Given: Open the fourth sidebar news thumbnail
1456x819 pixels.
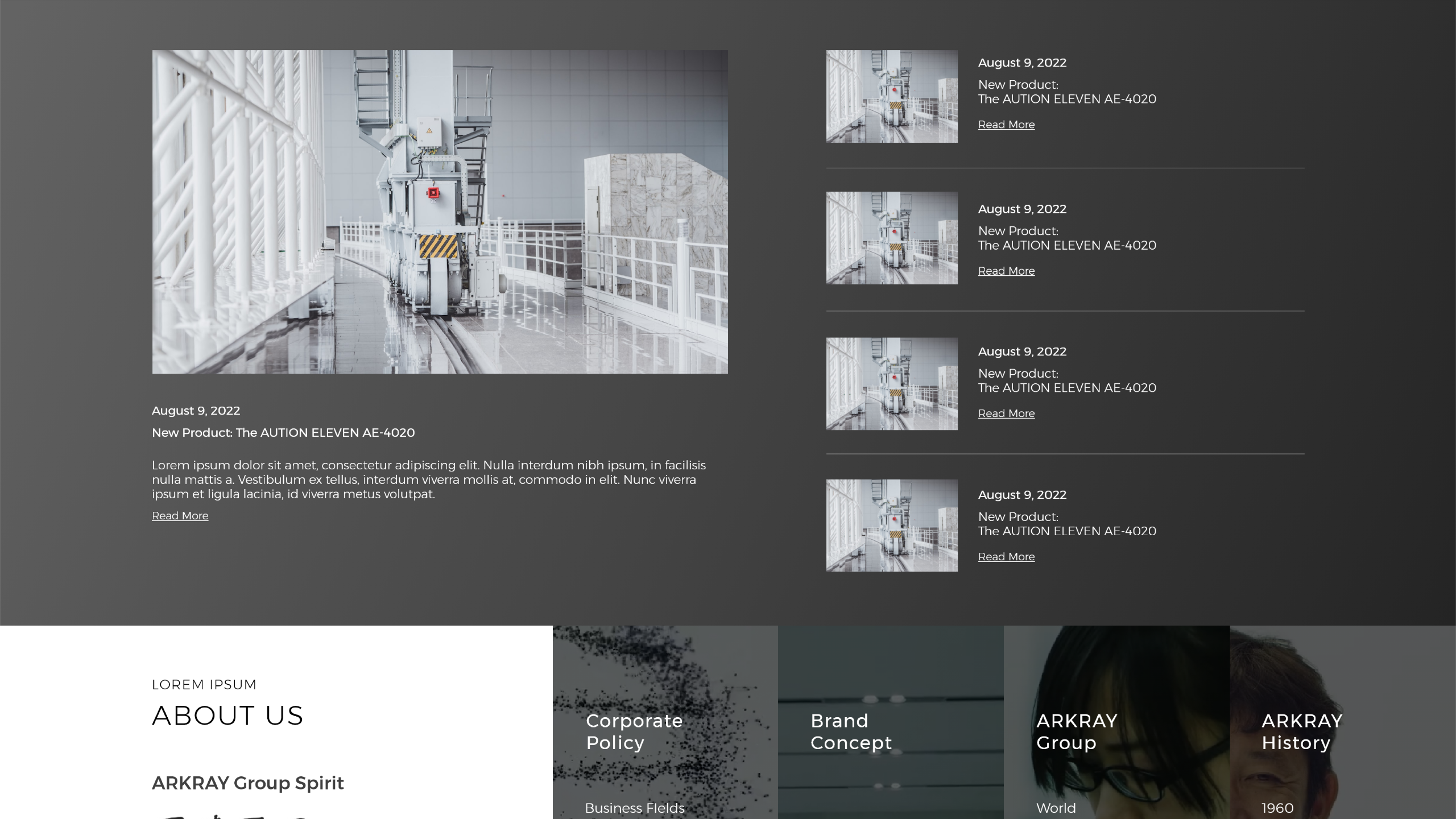Looking at the screenshot, I should (x=891, y=526).
